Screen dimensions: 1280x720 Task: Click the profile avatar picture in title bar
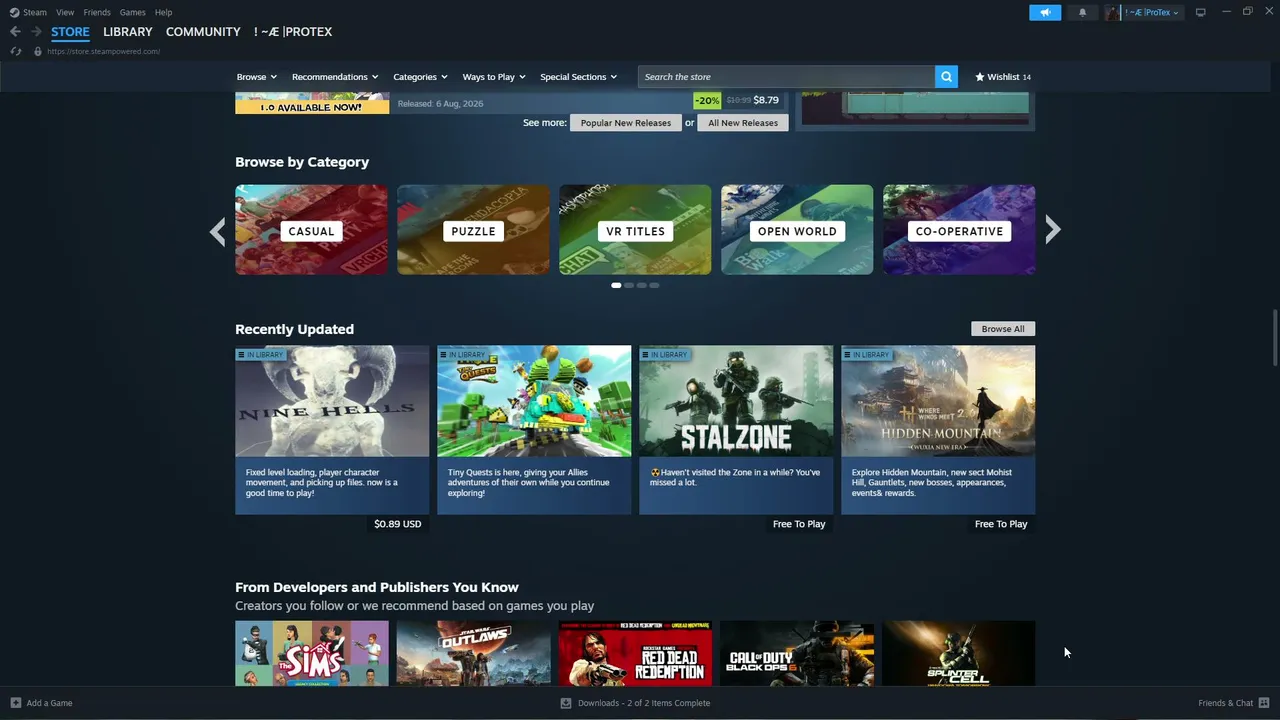1113,12
